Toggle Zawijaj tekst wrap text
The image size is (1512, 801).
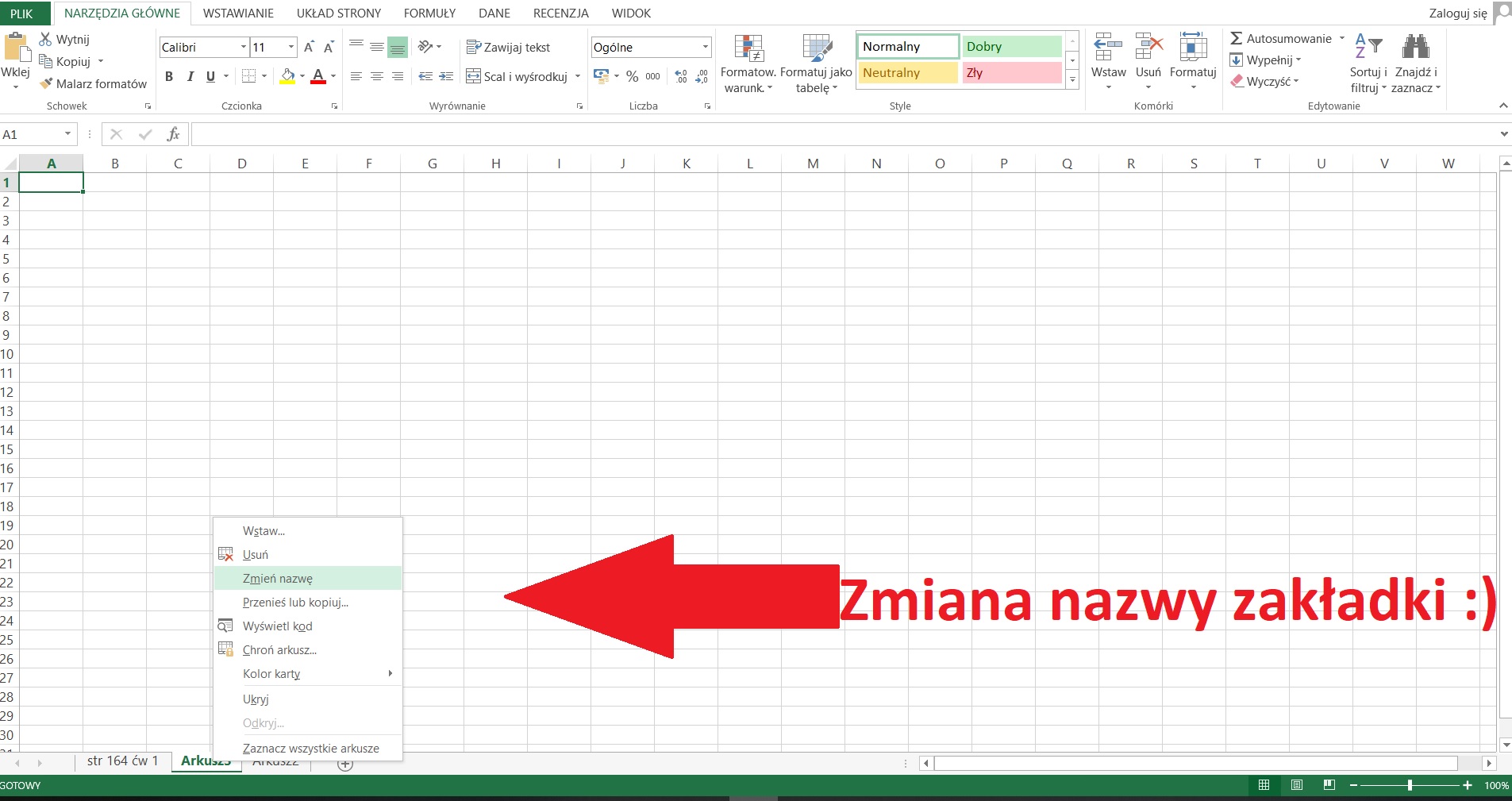[x=508, y=47]
